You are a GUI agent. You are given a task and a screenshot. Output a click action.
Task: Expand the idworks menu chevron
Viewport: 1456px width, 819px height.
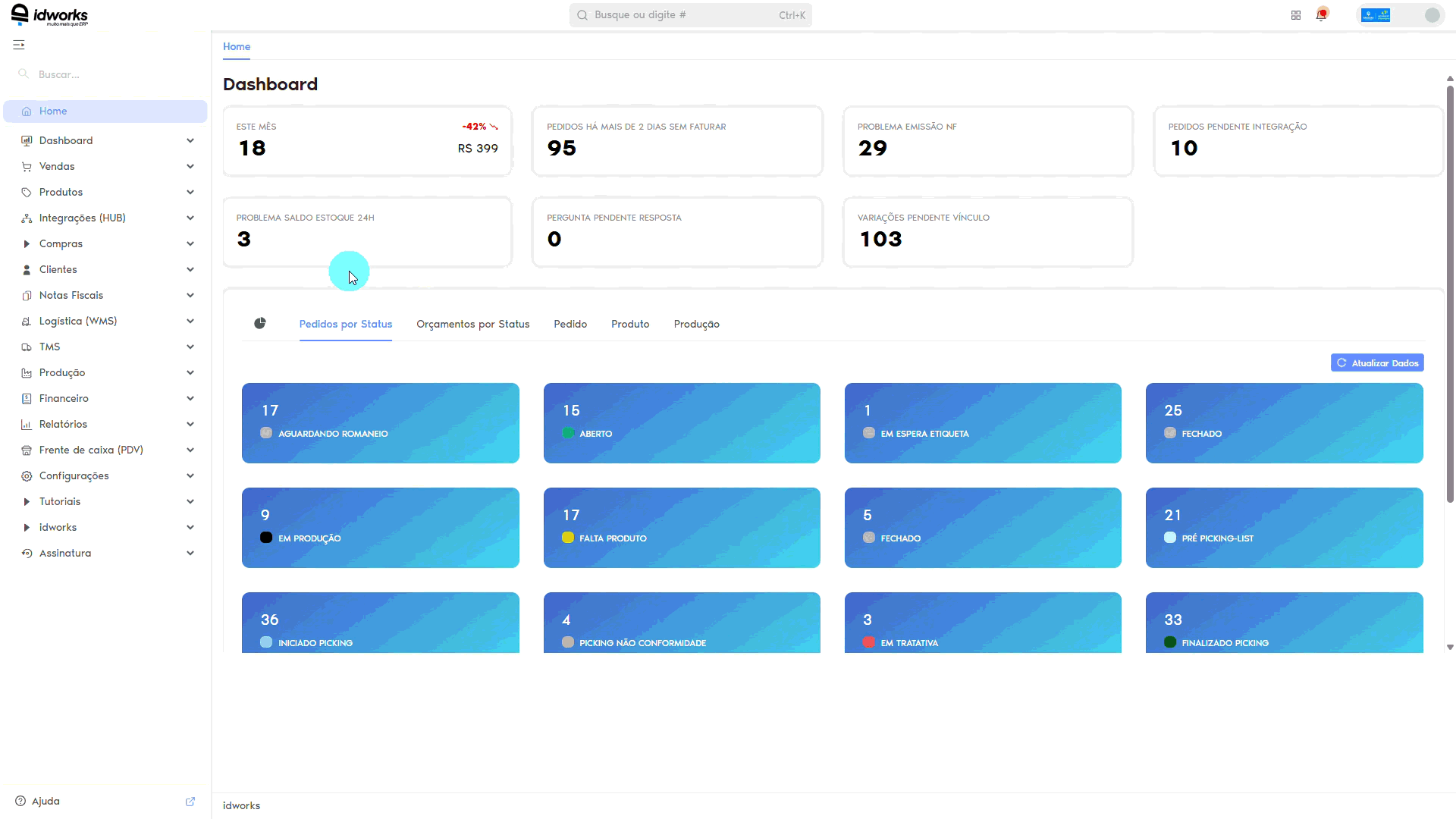(190, 527)
